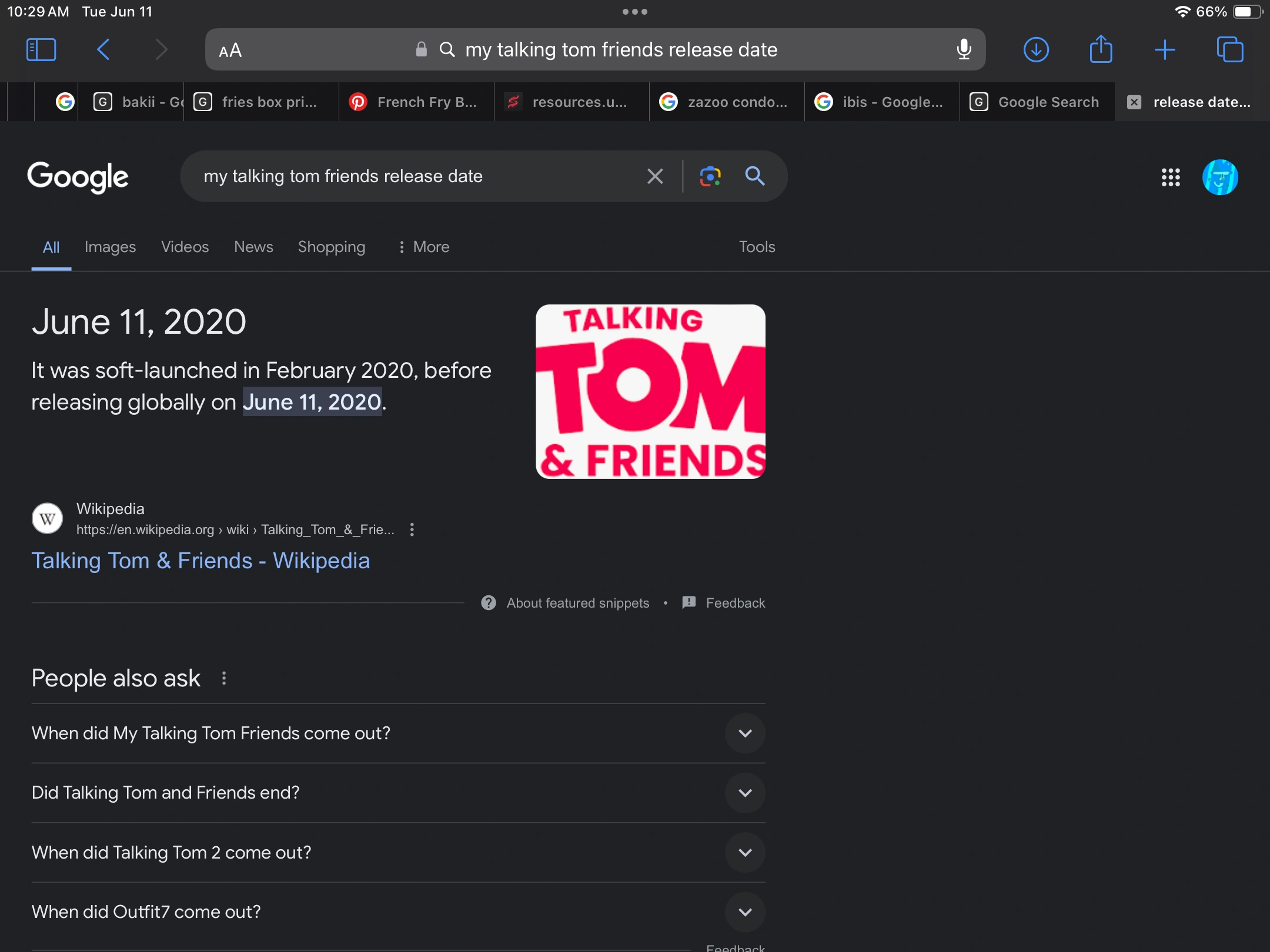This screenshot has width=1270, height=952.
Task: Open the Google apps grid
Action: tap(1171, 177)
